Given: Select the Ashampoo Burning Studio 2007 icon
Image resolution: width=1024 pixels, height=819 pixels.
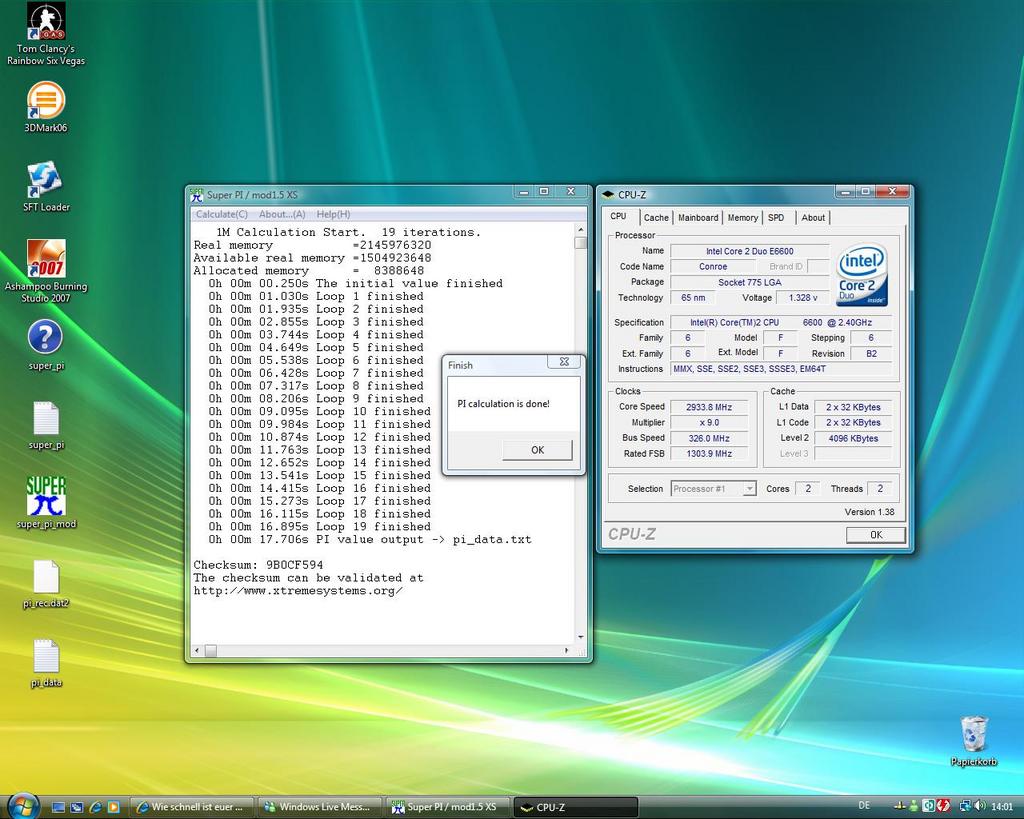Looking at the screenshot, I should pos(46,270).
